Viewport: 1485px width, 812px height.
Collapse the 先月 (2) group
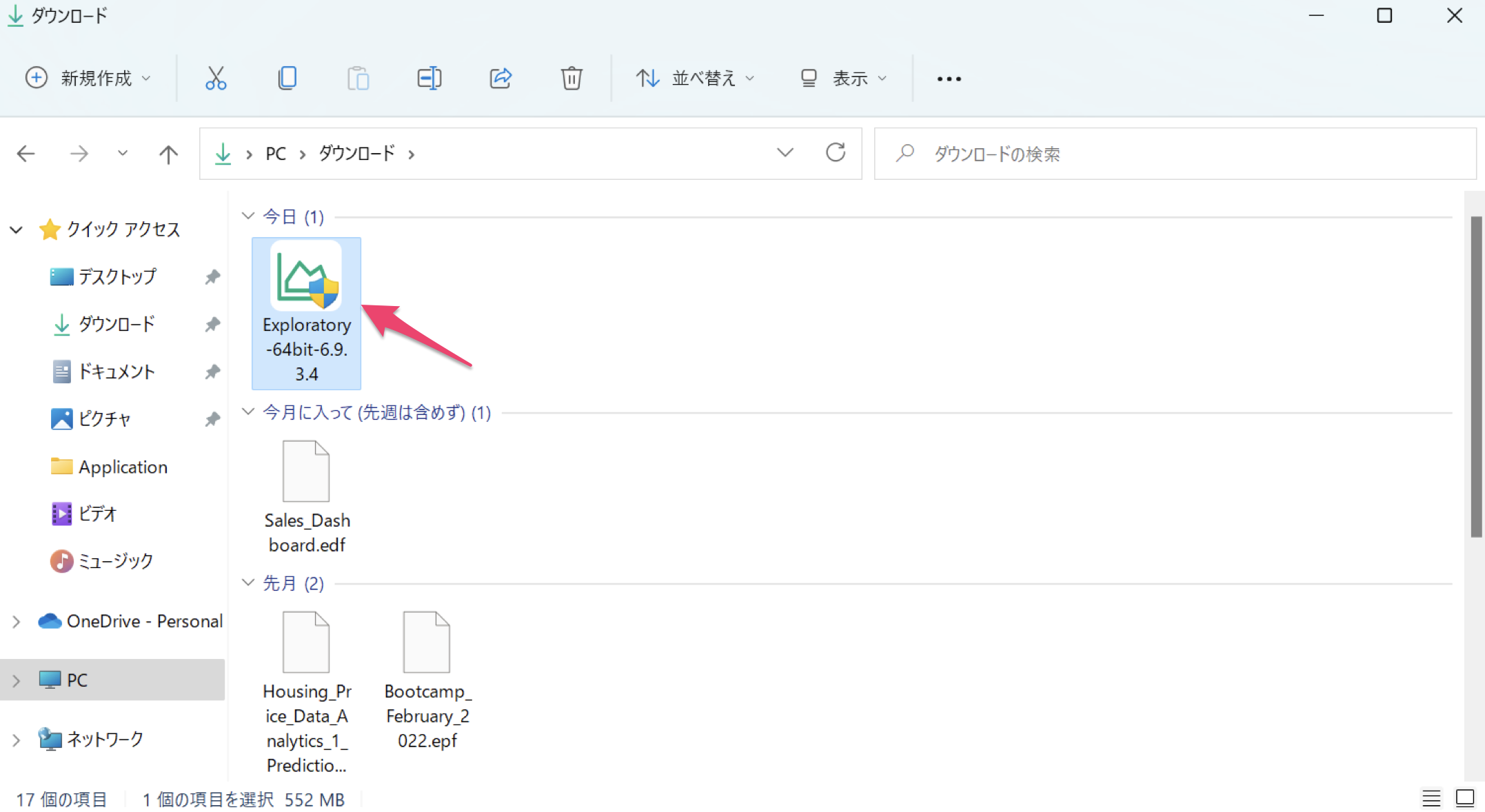tap(248, 583)
